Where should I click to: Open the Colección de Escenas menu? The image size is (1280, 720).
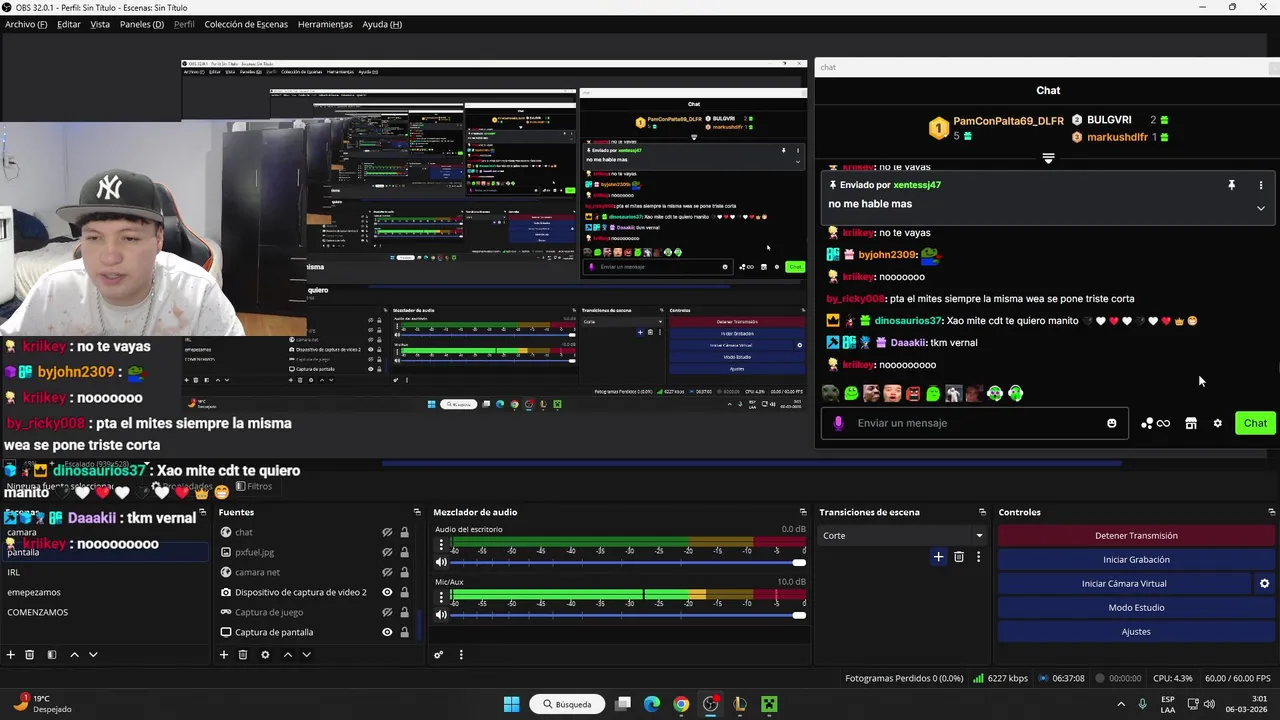click(x=246, y=24)
